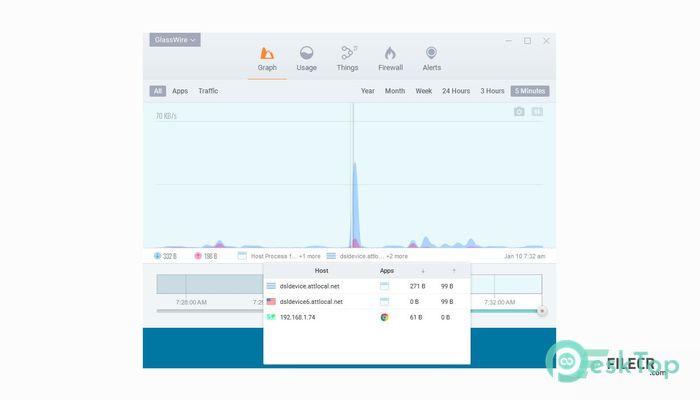Click the traffic spike on the graph
The image size is (700, 400).
tap(355, 203)
